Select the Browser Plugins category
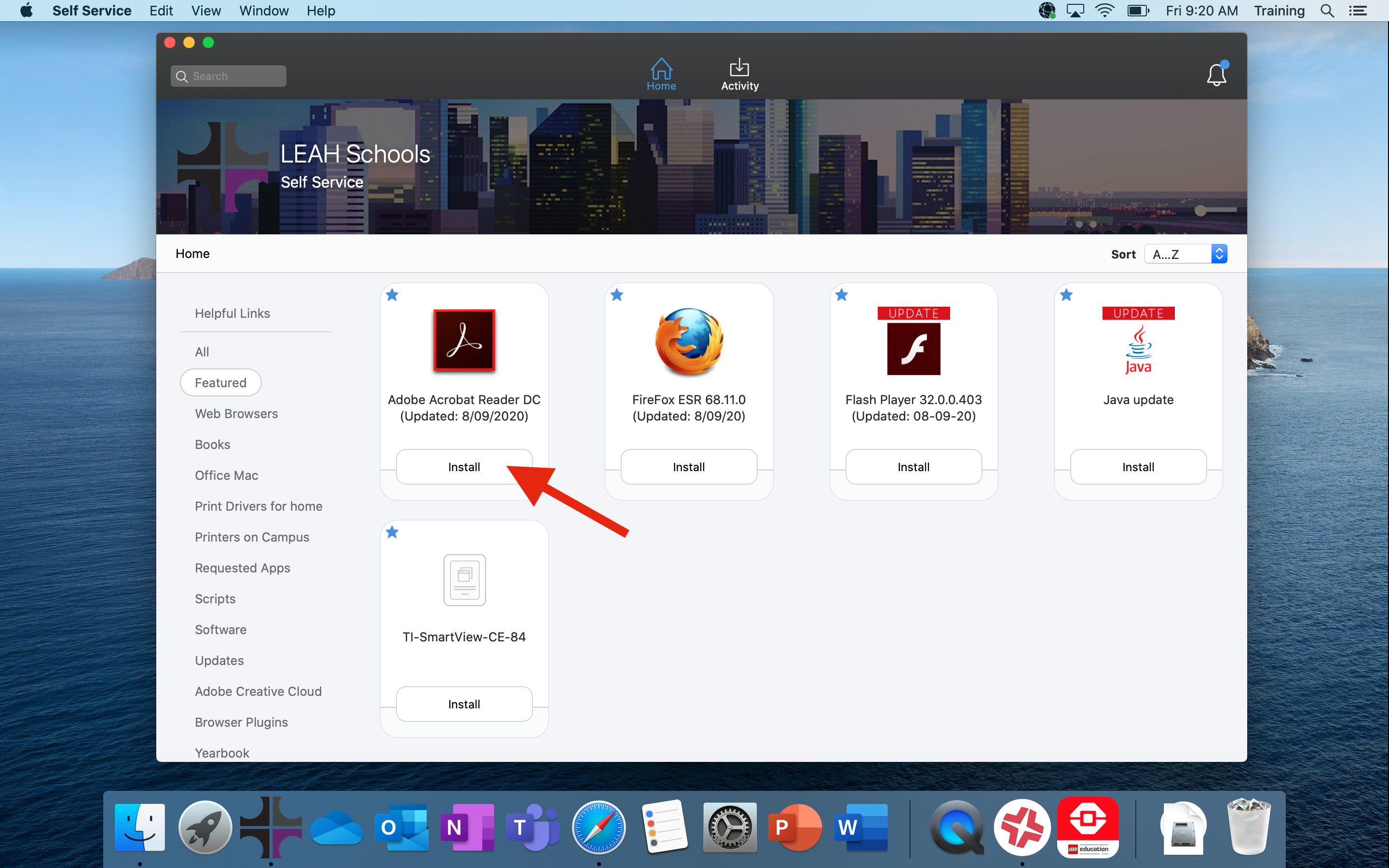1389x868 pixels. point(241,722)
